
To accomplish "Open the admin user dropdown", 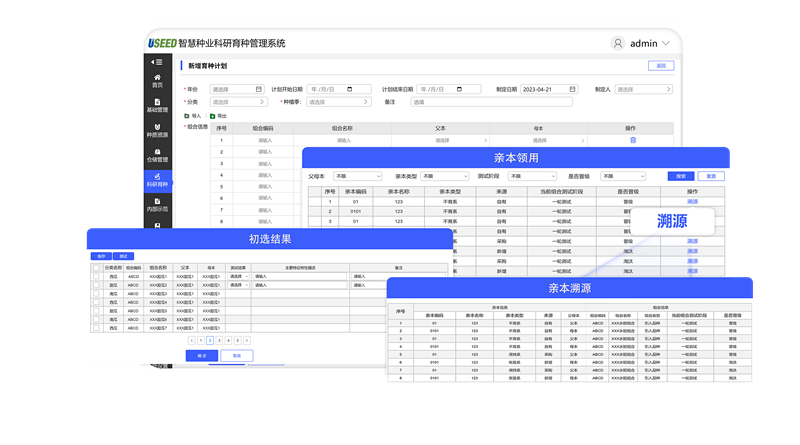I will pyautogui.click(x=643, y=43).
